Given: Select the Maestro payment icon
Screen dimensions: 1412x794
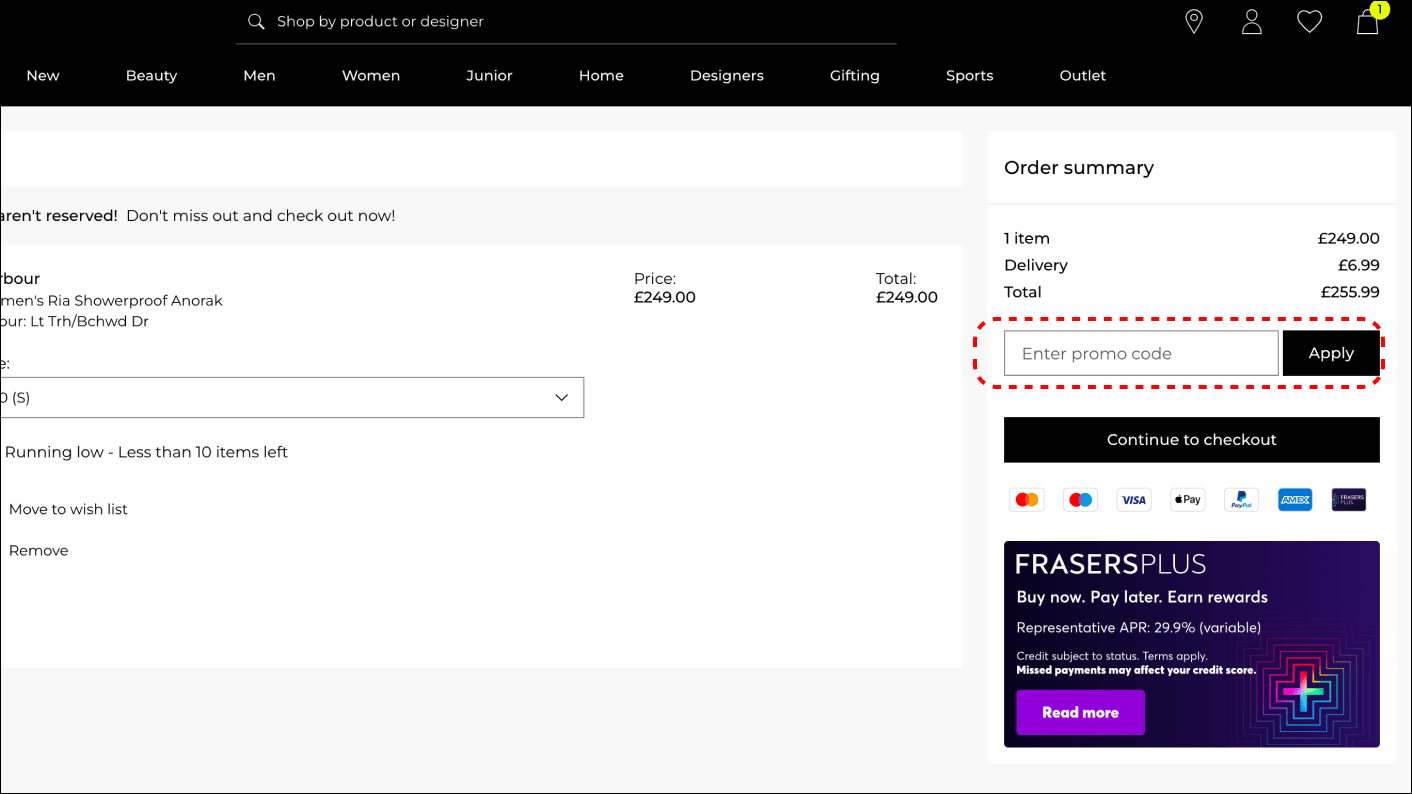Looking at the screenshot, I should click(1080, 499).
